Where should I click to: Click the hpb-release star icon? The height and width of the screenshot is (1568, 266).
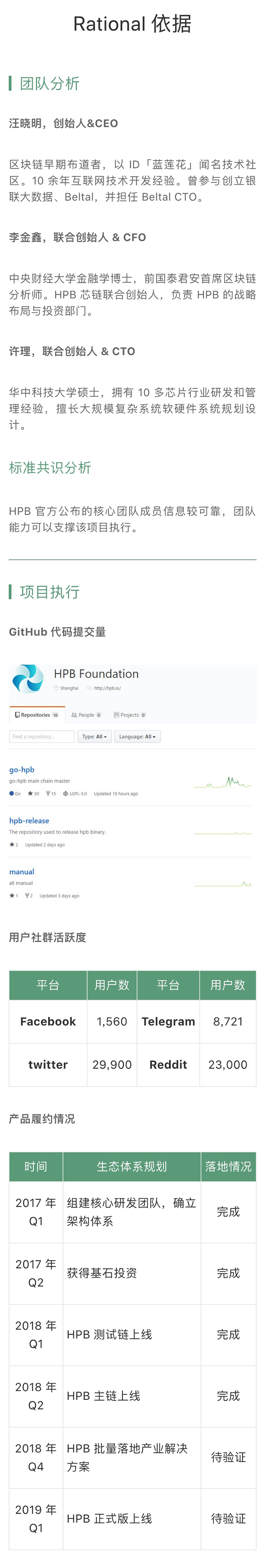[x=12, y=845]
